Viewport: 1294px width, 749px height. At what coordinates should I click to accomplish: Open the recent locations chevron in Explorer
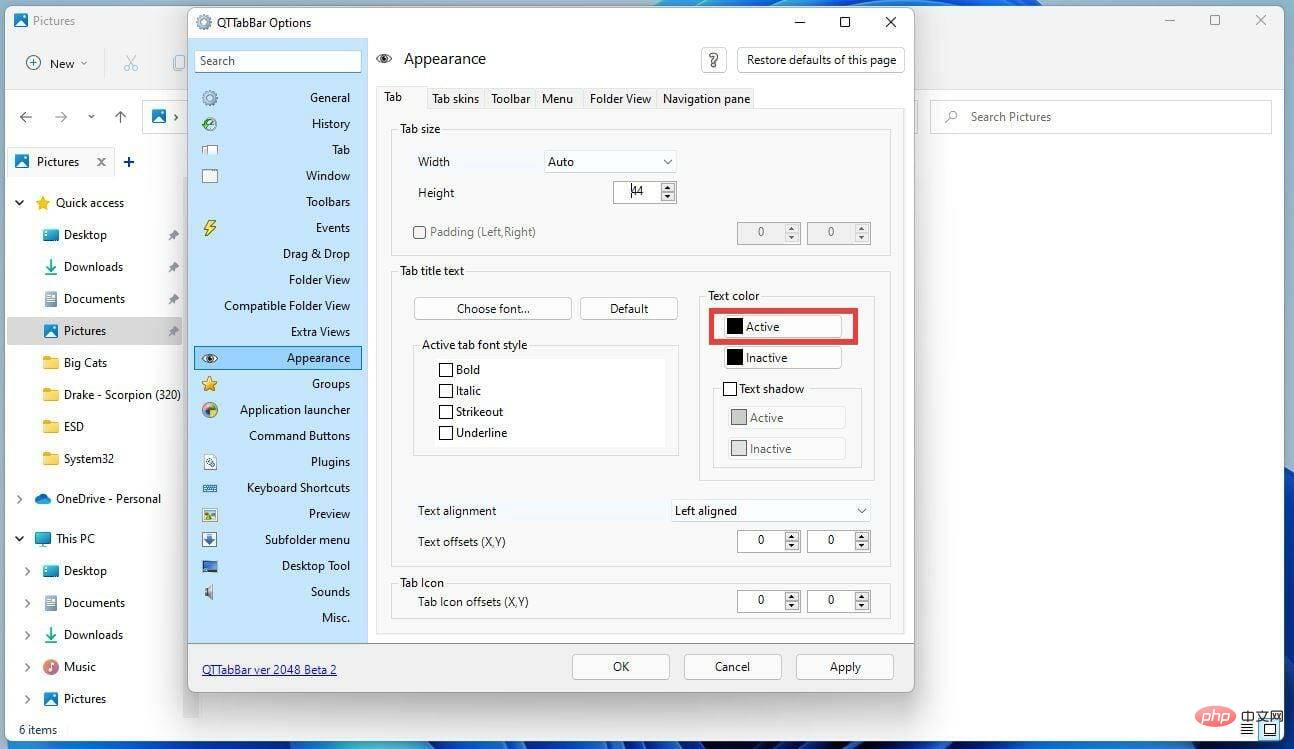[91, 117]
